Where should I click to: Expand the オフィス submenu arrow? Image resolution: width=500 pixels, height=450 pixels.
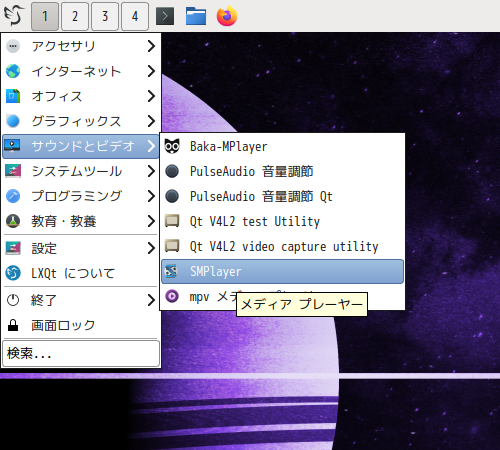click(151, 96)
